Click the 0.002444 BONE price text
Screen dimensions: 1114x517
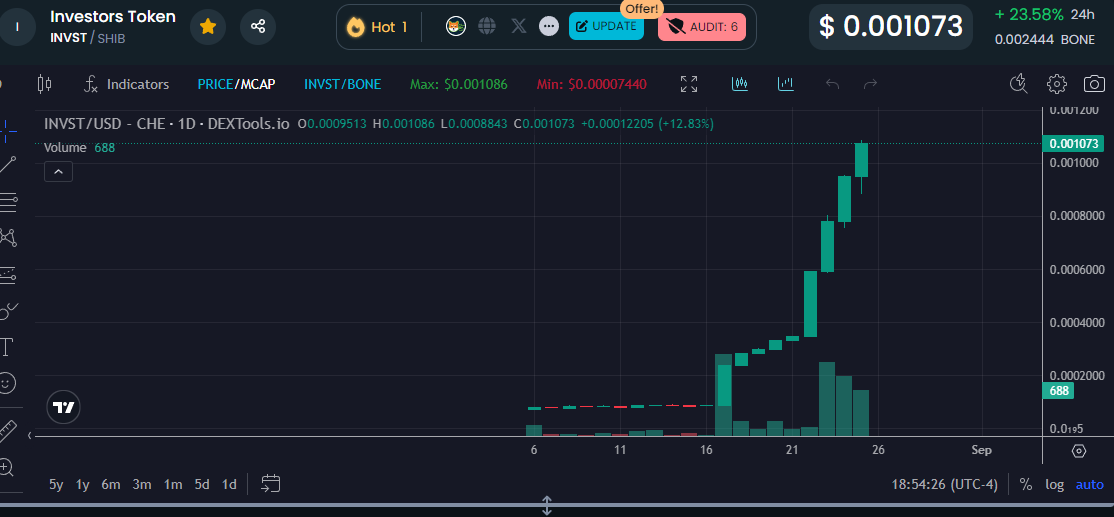[x=1044, y=40]
